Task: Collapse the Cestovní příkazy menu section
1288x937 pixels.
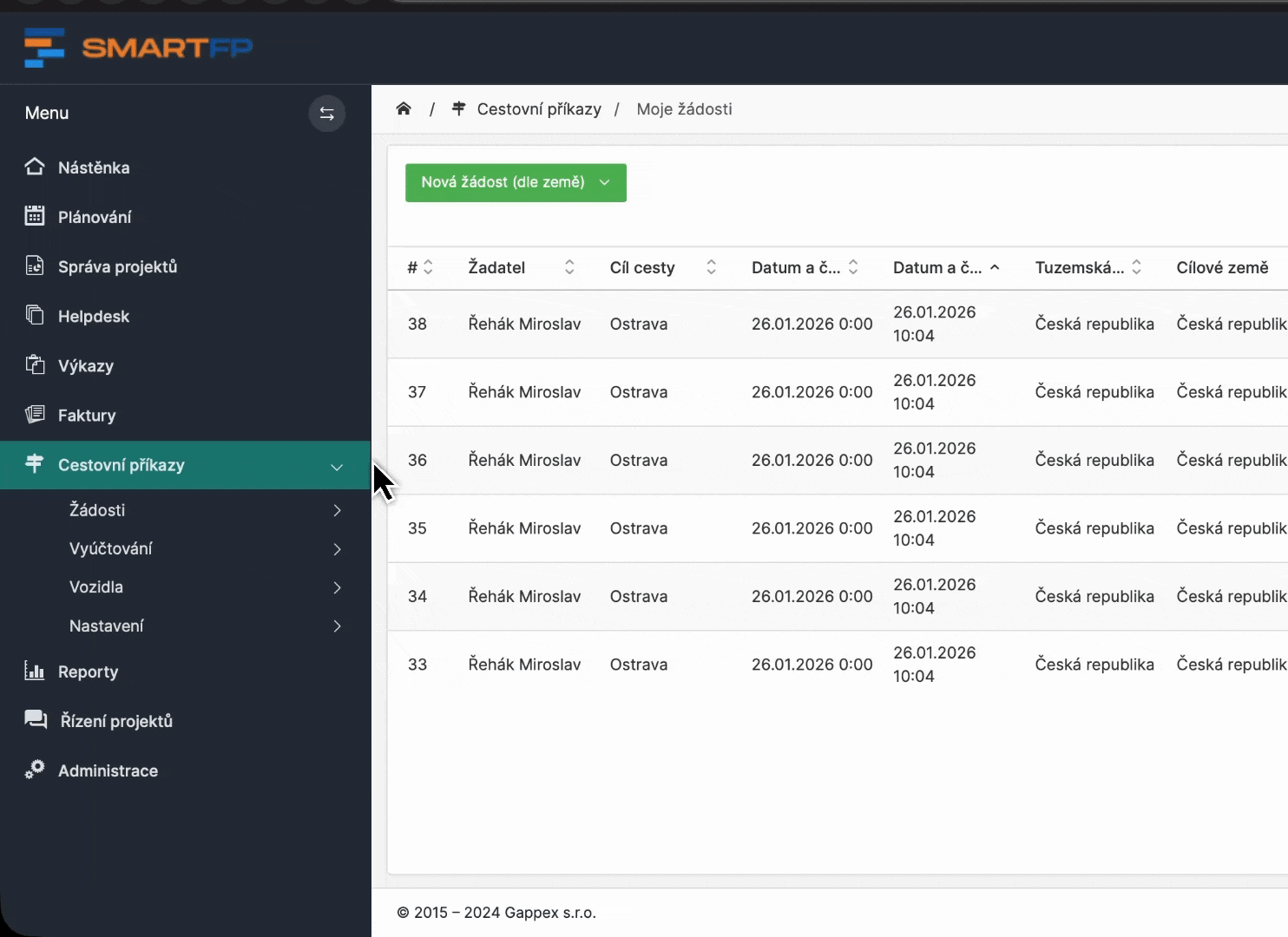Action: pos(337,466)
